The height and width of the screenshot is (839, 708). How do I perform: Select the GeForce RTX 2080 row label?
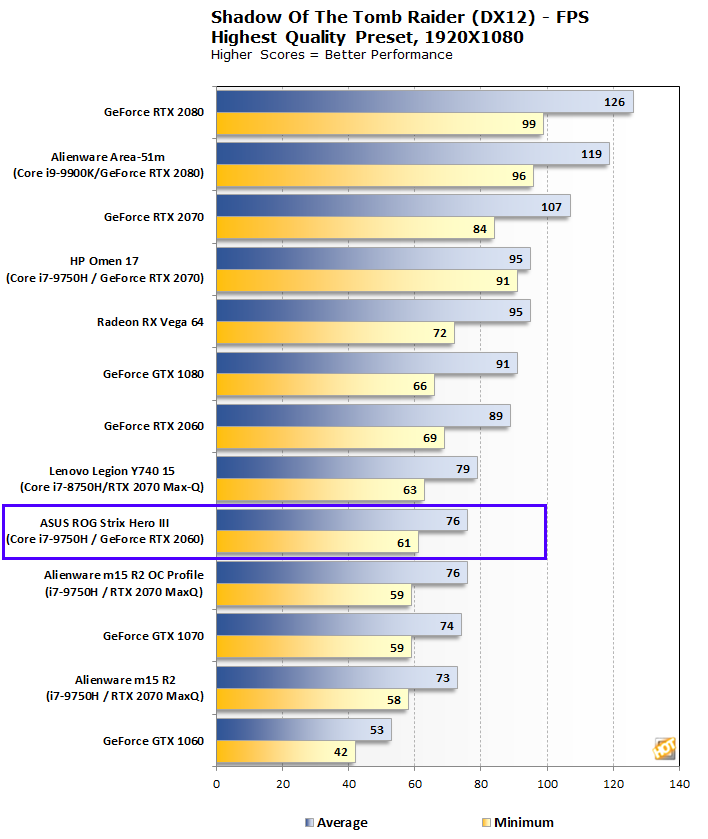(x=154, y=112)
